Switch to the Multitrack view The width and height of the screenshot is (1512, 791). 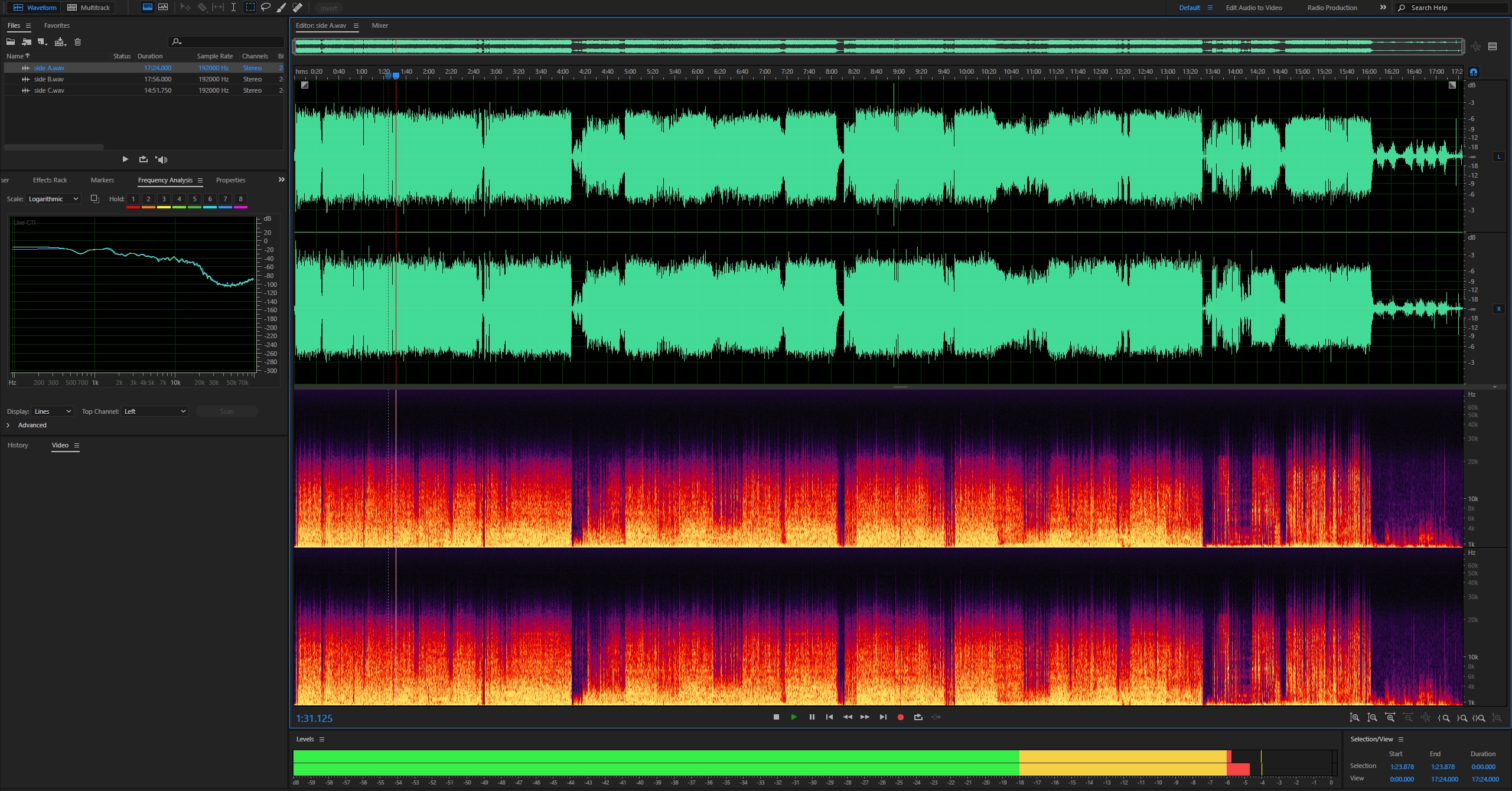click(89, 8)
